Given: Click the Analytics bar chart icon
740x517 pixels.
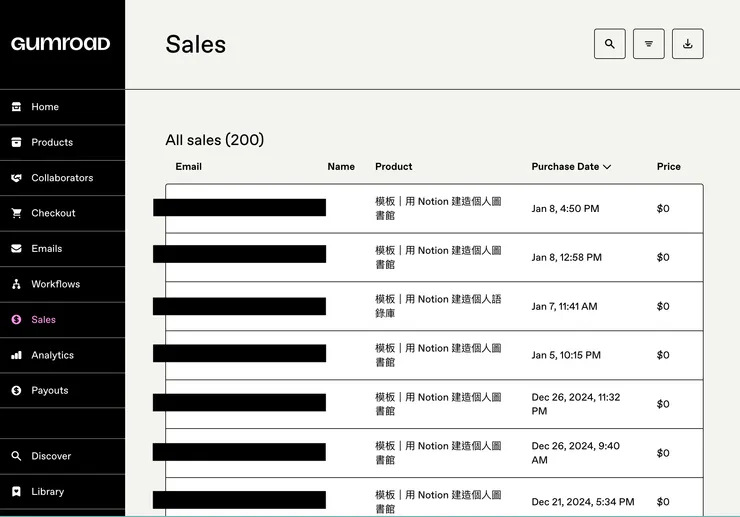Looking at the screenshot, I should click(x=16, y=355).
